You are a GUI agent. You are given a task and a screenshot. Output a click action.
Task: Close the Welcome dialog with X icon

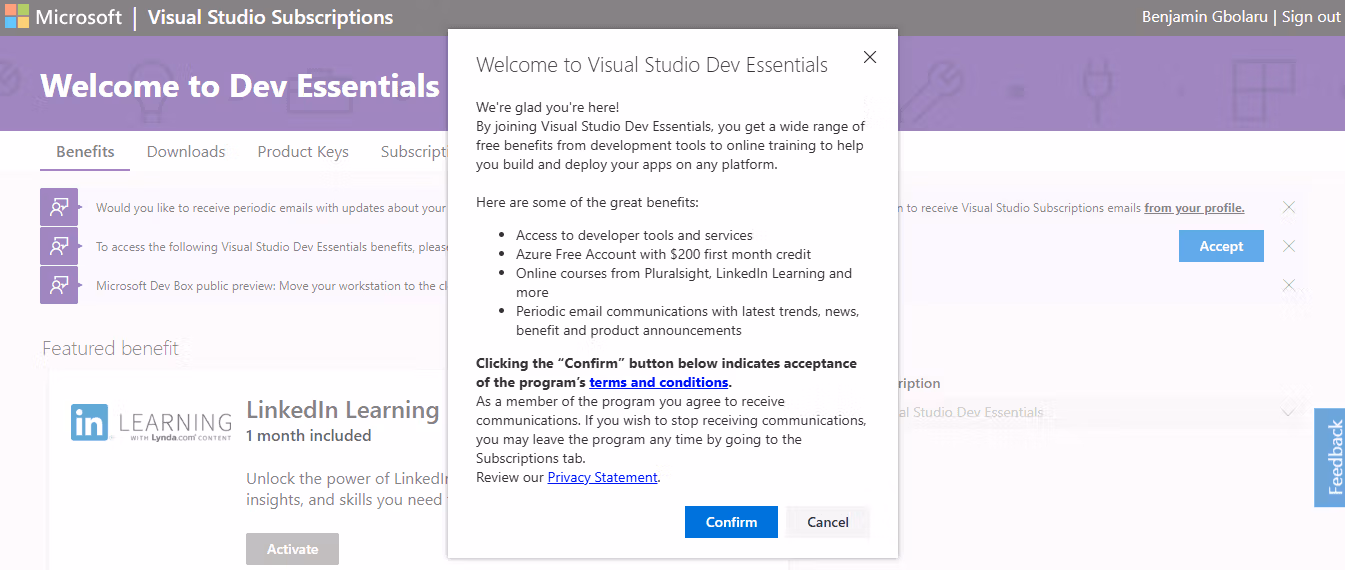click(x=869, y=58)
